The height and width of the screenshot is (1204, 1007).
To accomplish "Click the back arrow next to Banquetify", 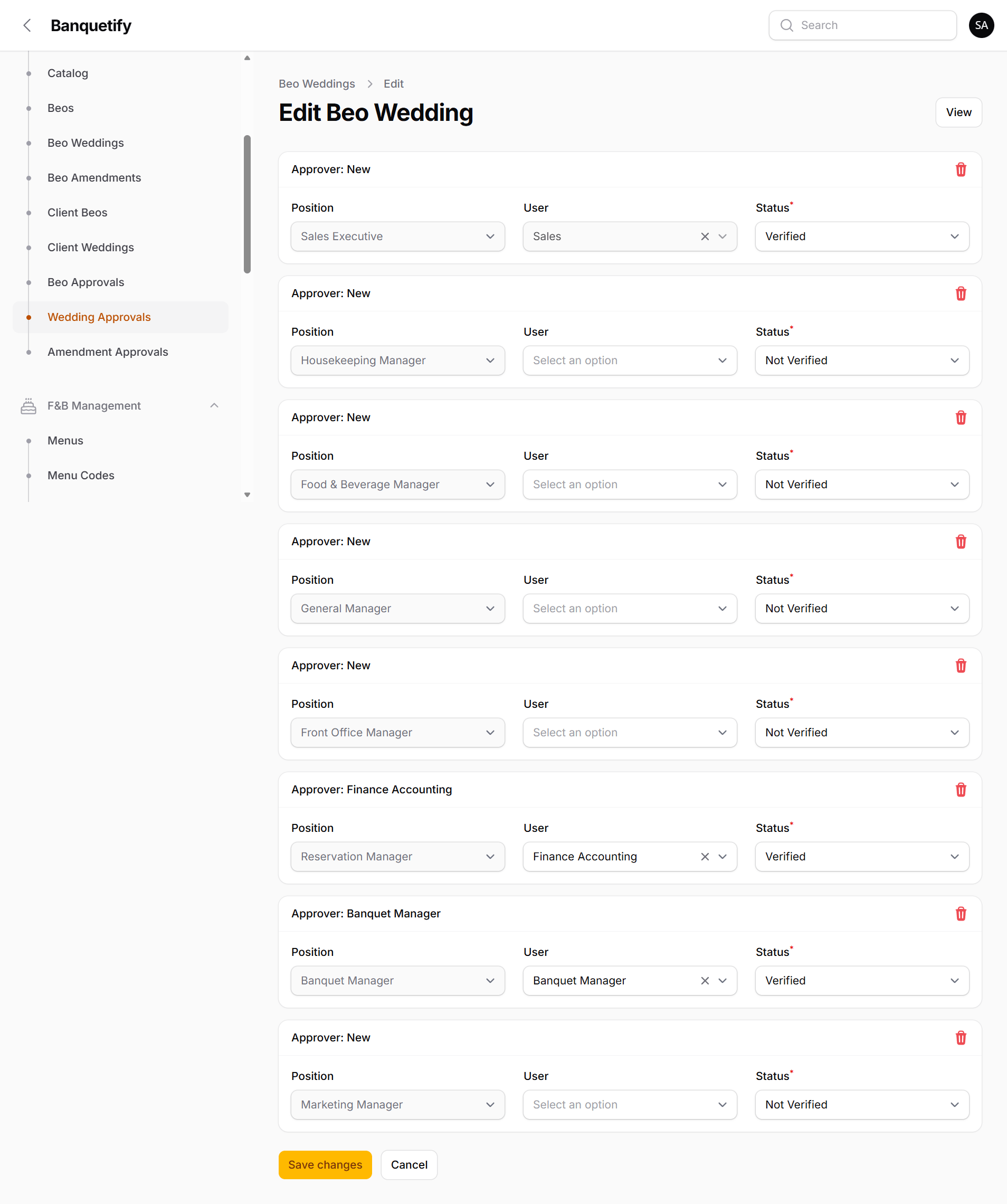I will point(27,25).
